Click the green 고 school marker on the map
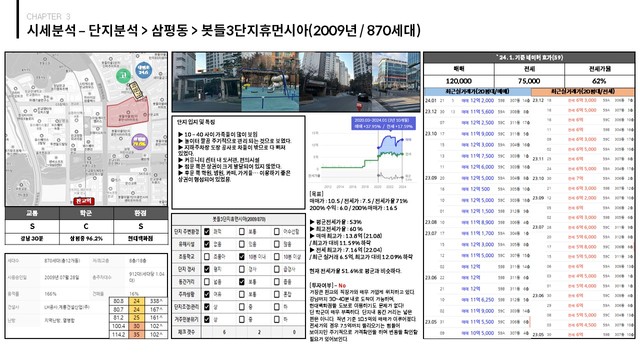This screenshot has height=360, width=640. coord(122,75)
